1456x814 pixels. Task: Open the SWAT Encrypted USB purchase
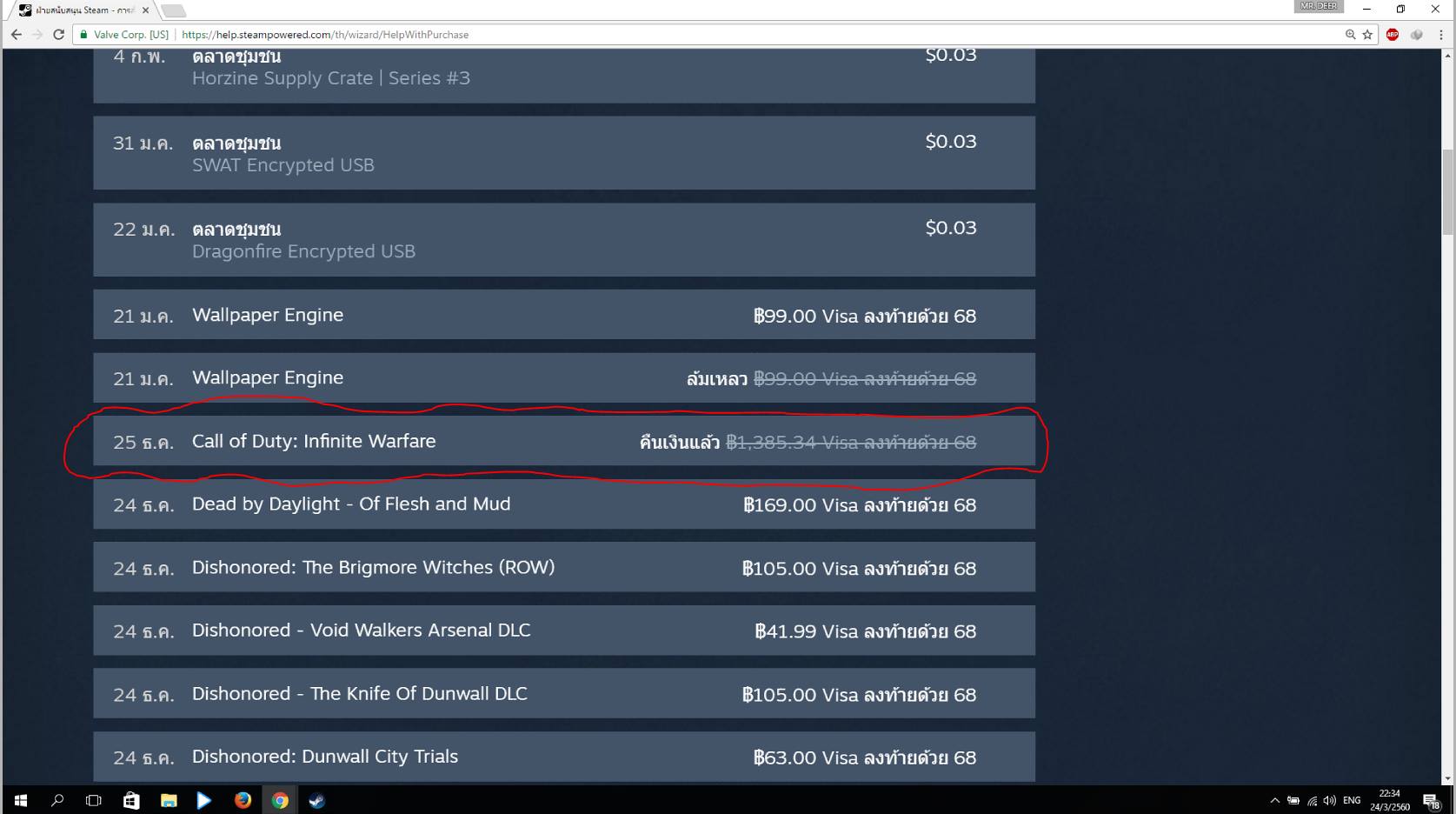tap(564, 153)
